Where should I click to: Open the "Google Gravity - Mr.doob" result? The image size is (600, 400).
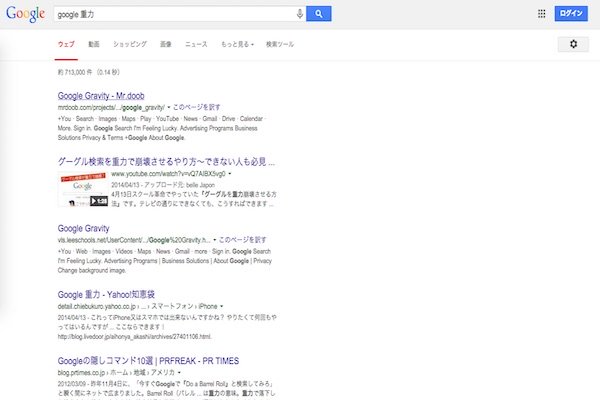tap(101, 96)
